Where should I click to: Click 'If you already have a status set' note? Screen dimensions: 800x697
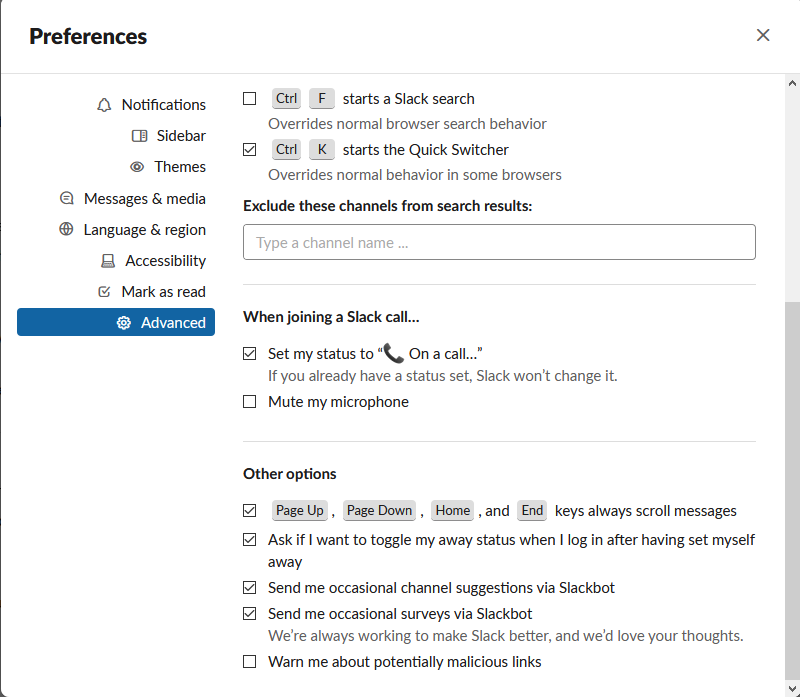click(x=443, y=376)
